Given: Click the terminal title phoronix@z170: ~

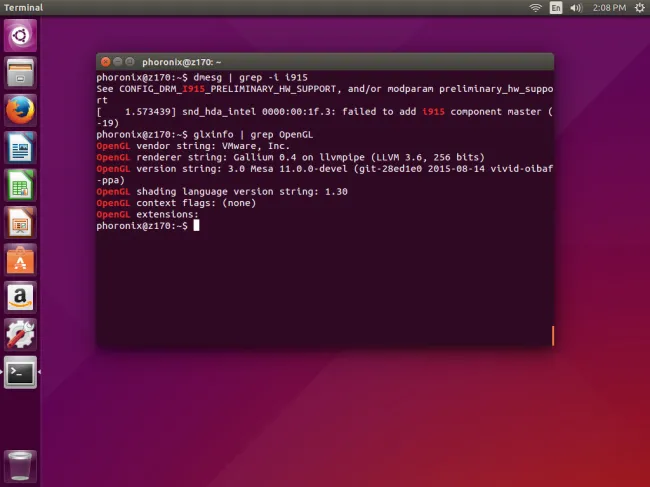Looking at the screenshot, I should pyautogui.click(x=182, y=62).
